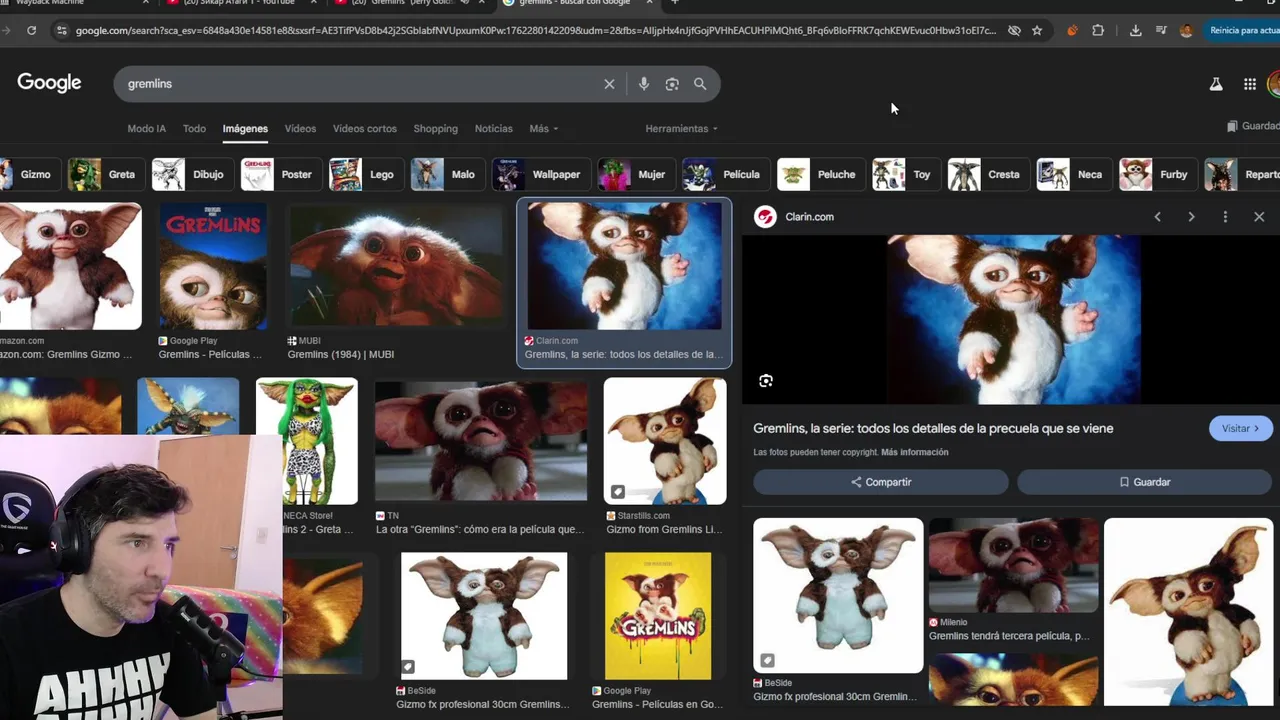Open the yellow Gremlins Google Play poster
The width and height of the screenshot is (1280, 720).
point(658,616)
